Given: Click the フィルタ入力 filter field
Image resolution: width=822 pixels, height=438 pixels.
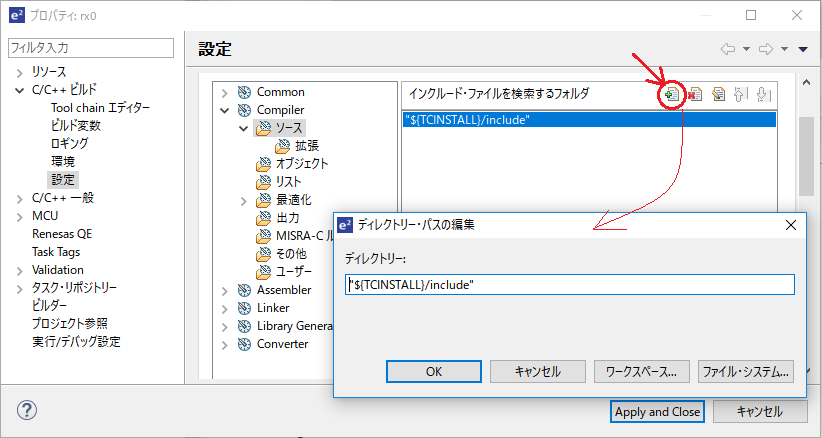Looking at the screenshot, I should pyautogui.click(x=91, y=48).
